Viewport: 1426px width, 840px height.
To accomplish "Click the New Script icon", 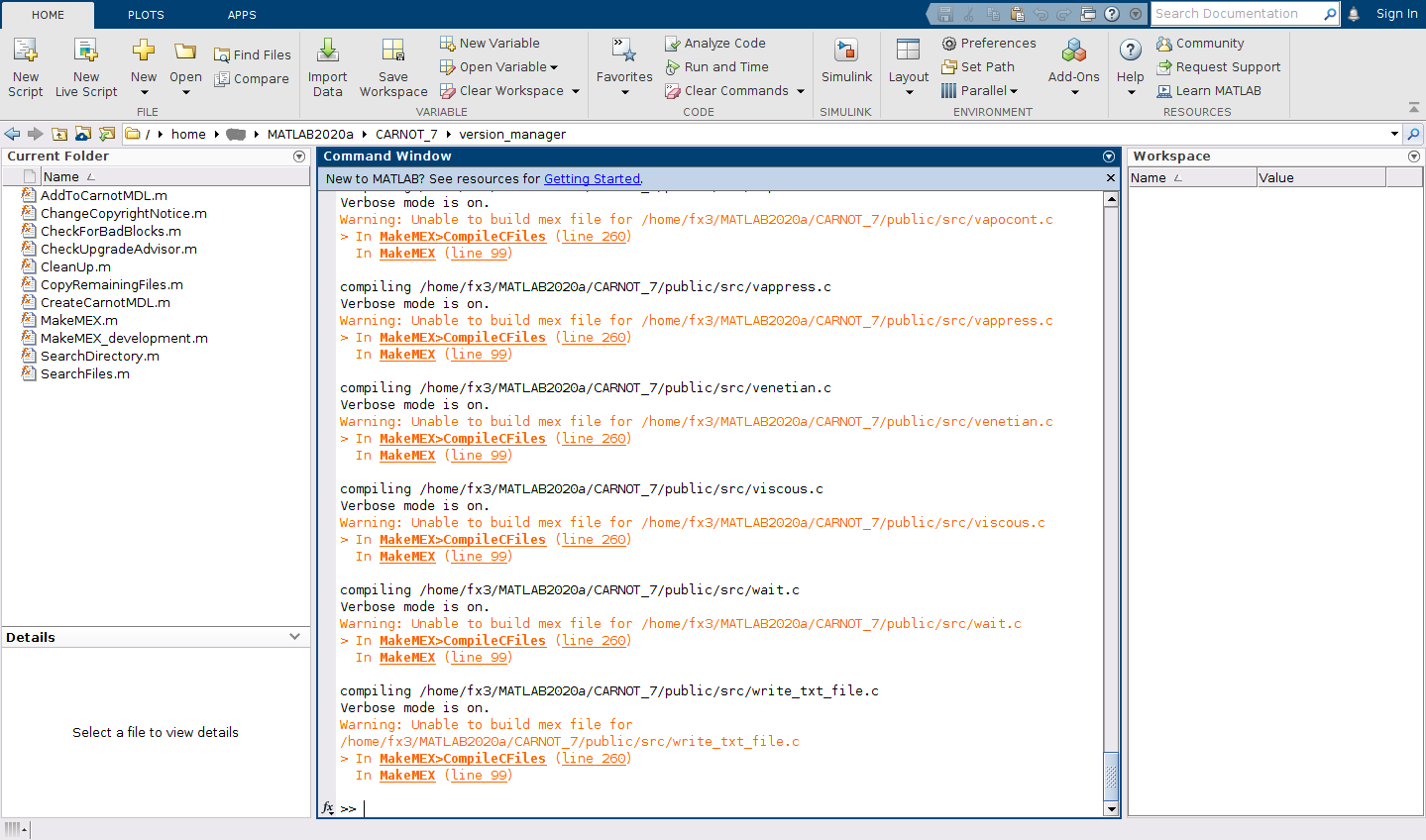I will (x=26, y=51).
